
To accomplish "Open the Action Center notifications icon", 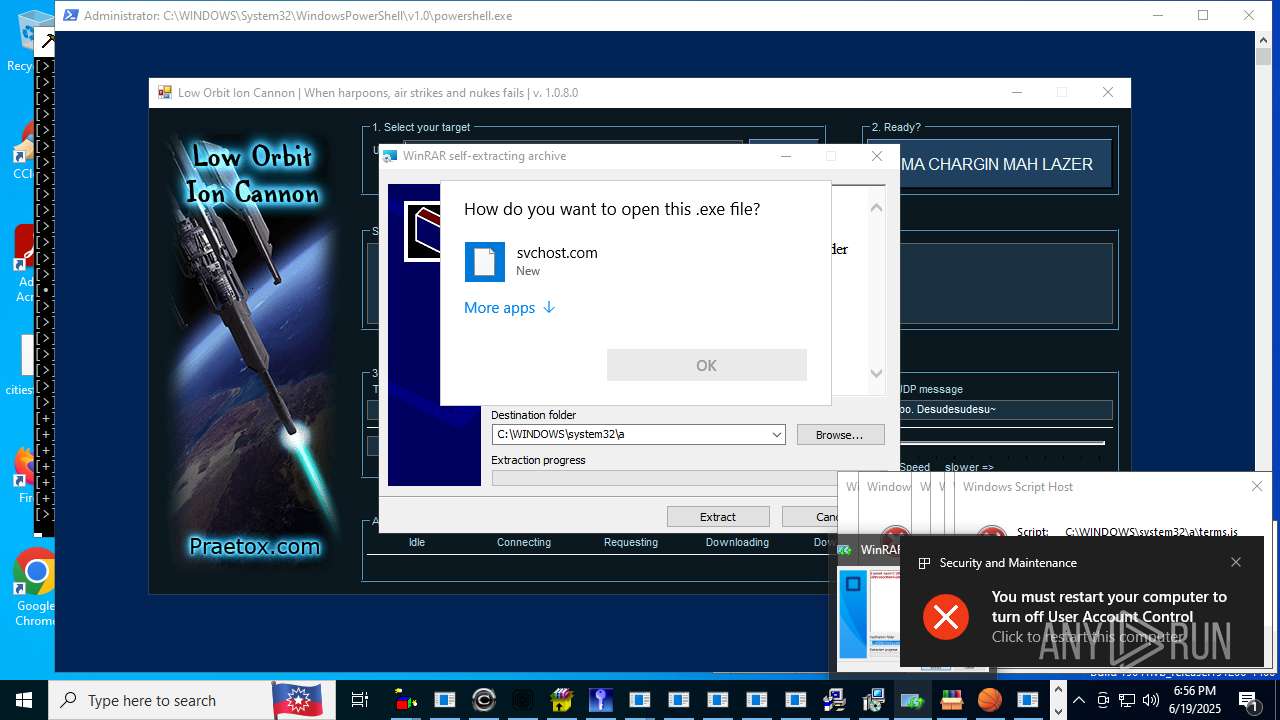I will tap(1247, 700).
